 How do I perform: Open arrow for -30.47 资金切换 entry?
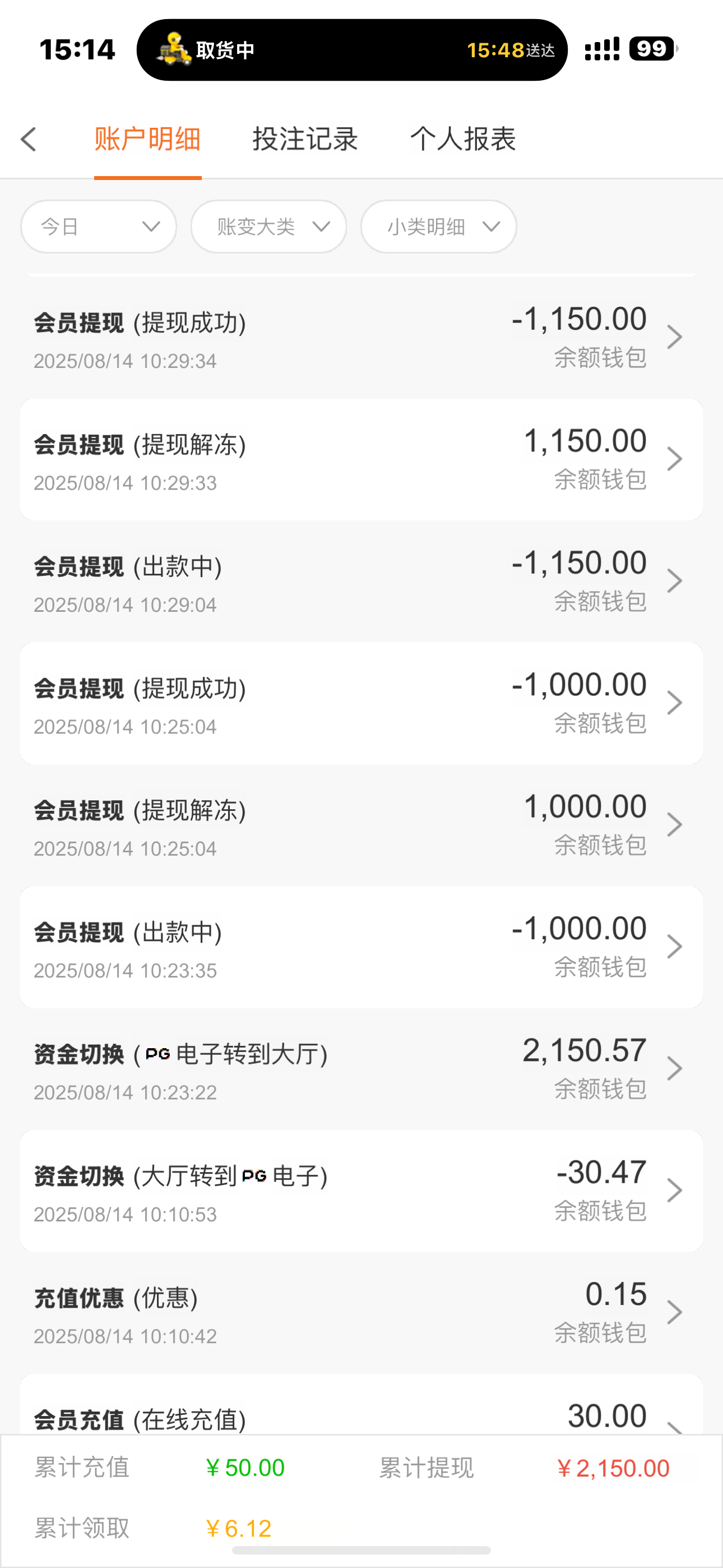click(674, 1190)
